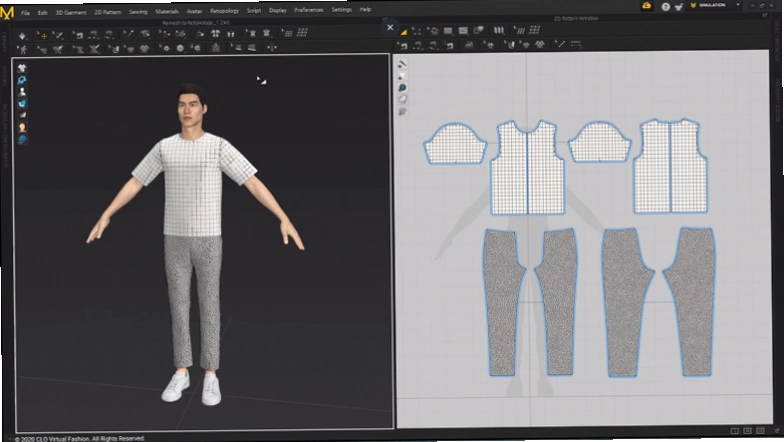Click the grid icon at the end of the 3D toolbar's first row
This screenshot has width=784, height=442.
302,32
